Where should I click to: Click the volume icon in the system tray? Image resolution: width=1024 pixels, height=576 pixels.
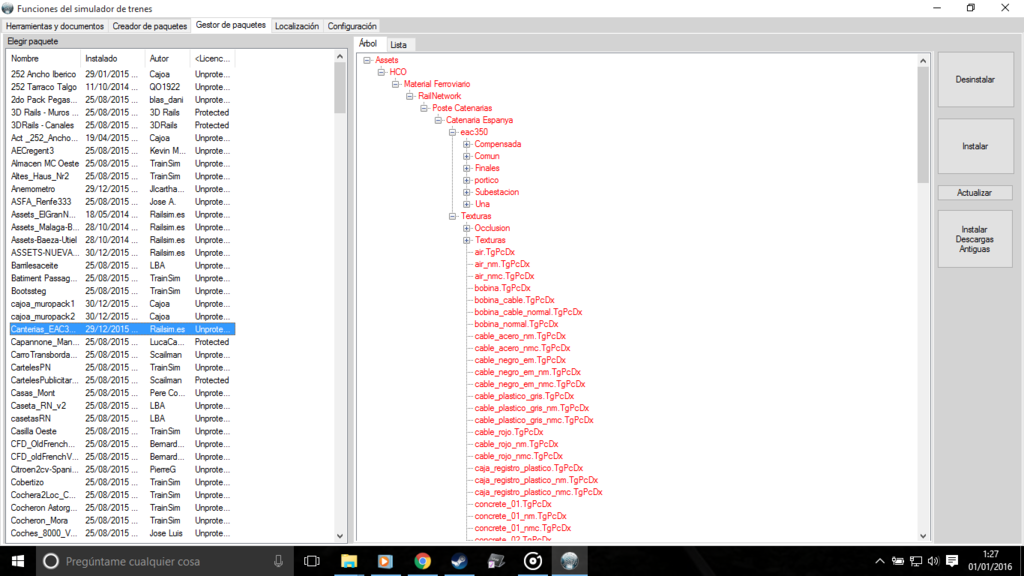click(x=933, y=561)
